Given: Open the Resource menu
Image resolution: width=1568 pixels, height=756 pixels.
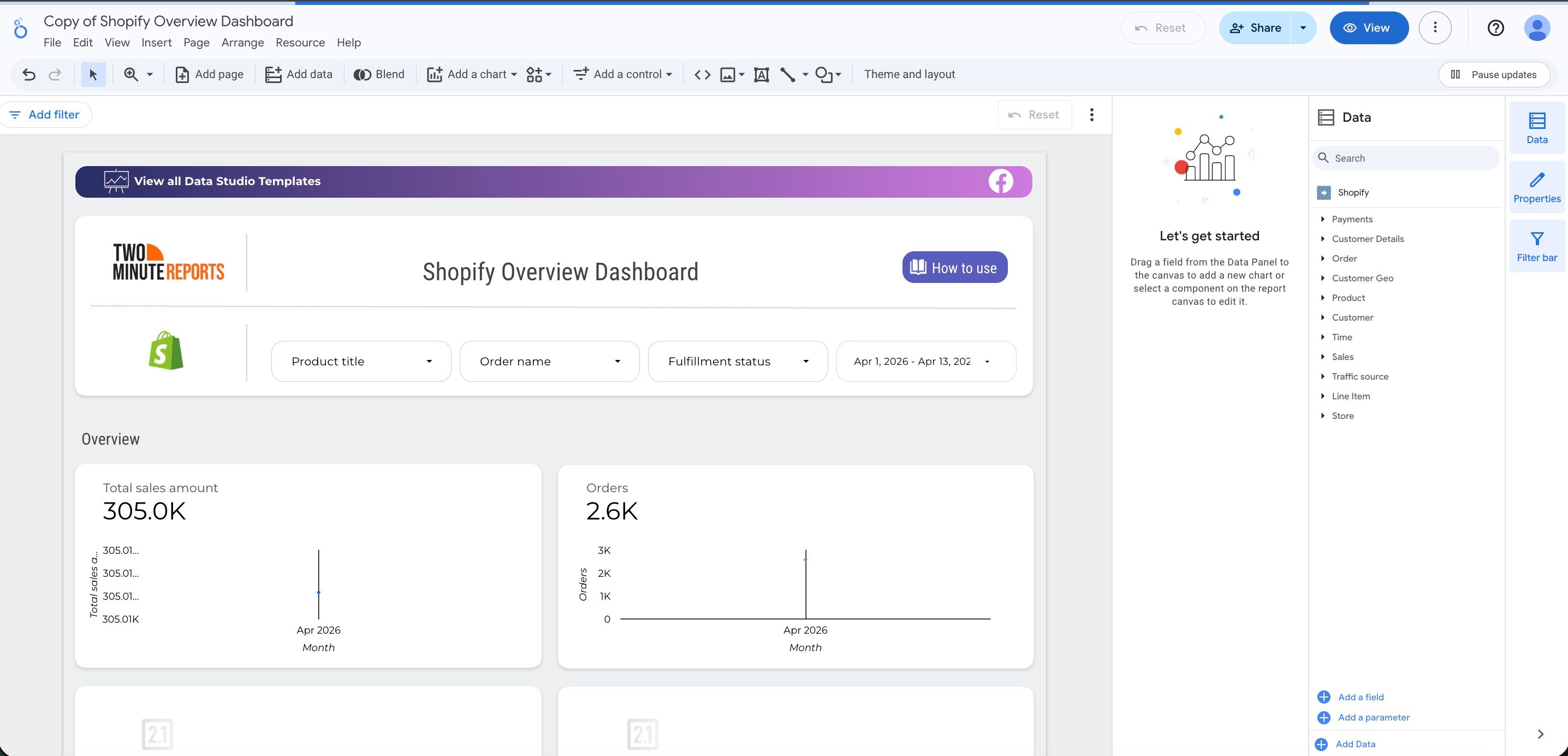Looking at the screenshot, I should [300, 43].
